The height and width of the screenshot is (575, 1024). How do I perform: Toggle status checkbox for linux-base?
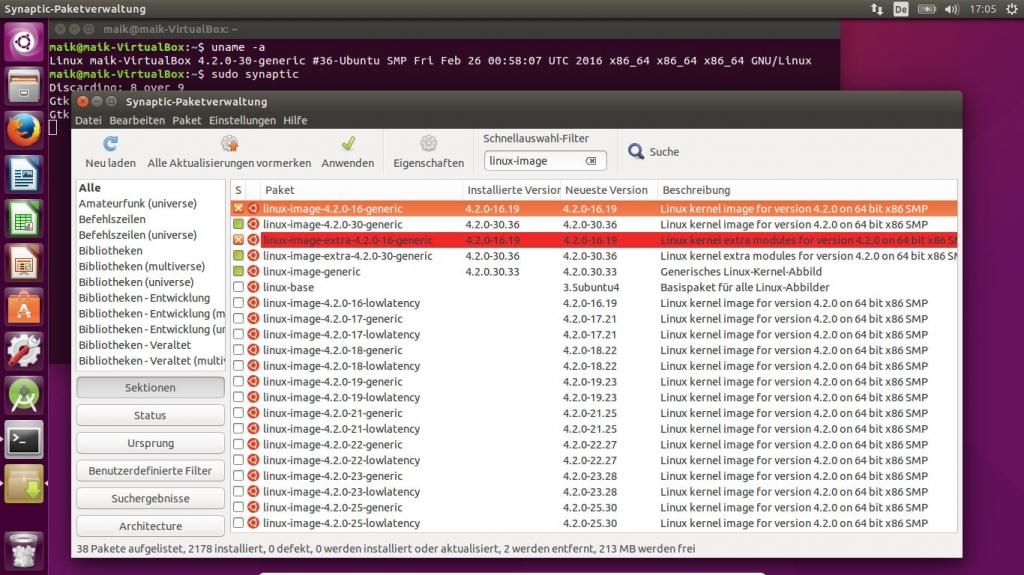238,287
